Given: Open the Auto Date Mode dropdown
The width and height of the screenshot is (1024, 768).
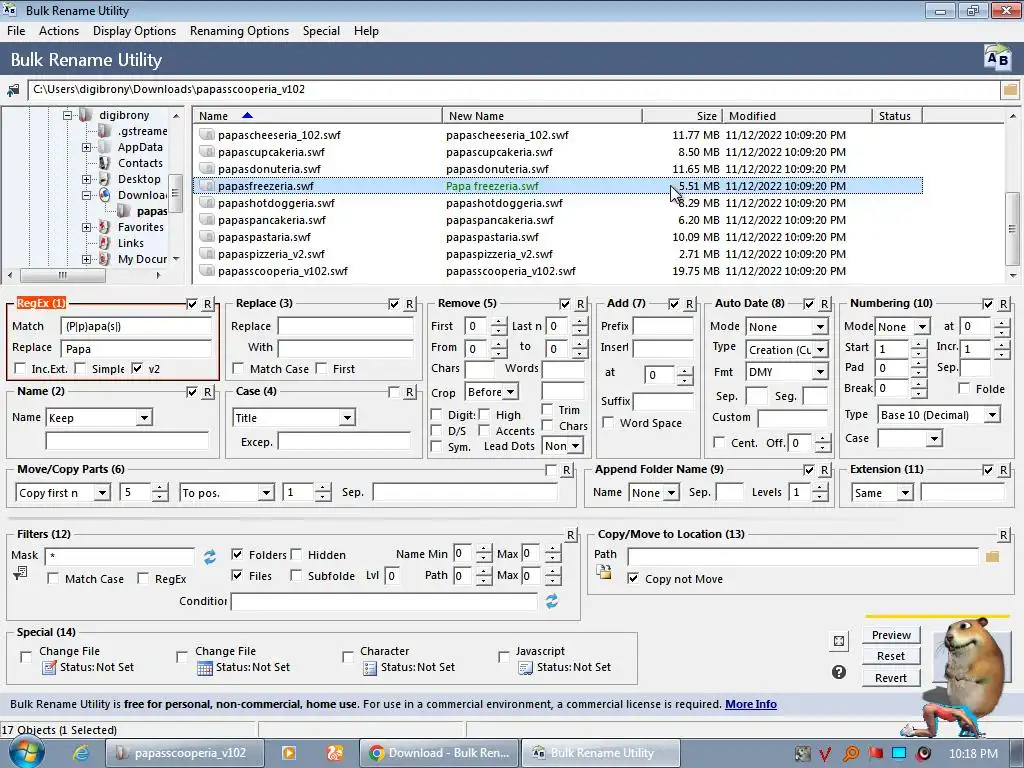Looking at the screenshot, I should (820, 327).
